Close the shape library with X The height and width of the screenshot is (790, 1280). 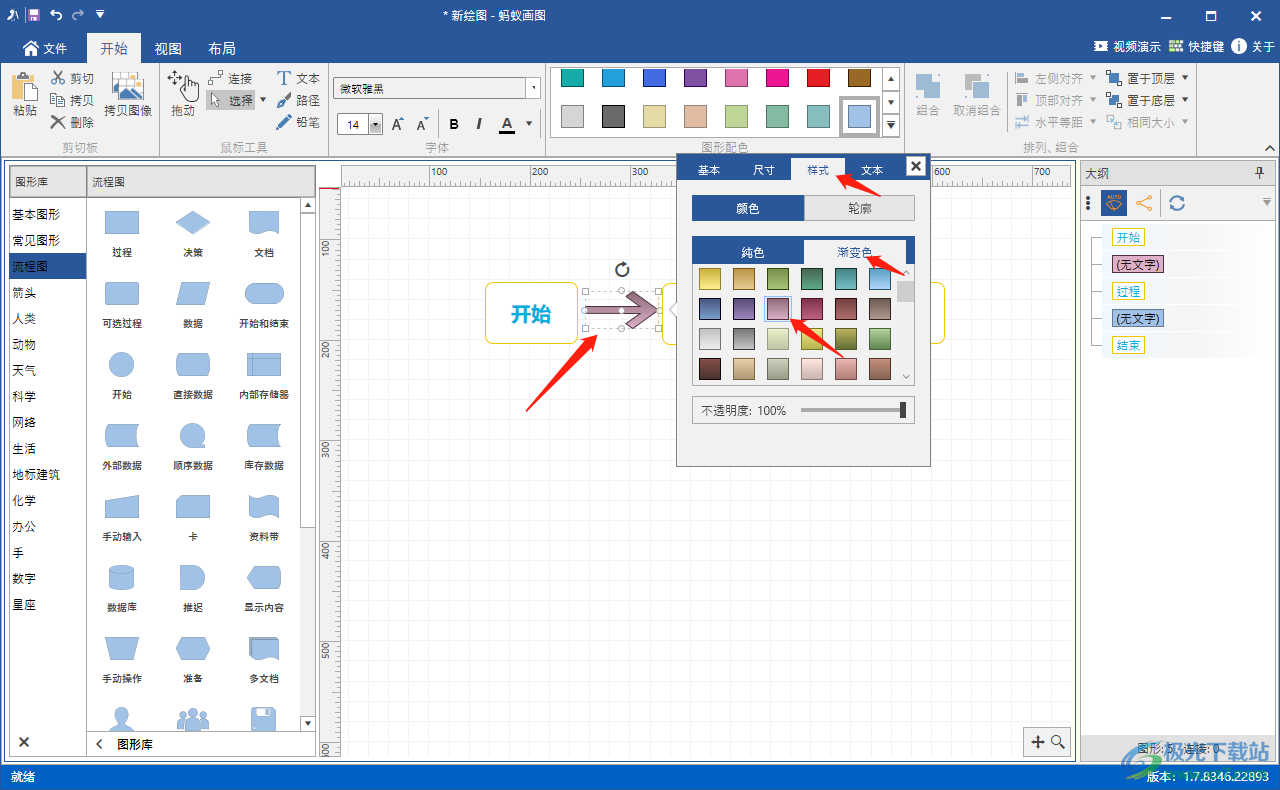(24, 742)
